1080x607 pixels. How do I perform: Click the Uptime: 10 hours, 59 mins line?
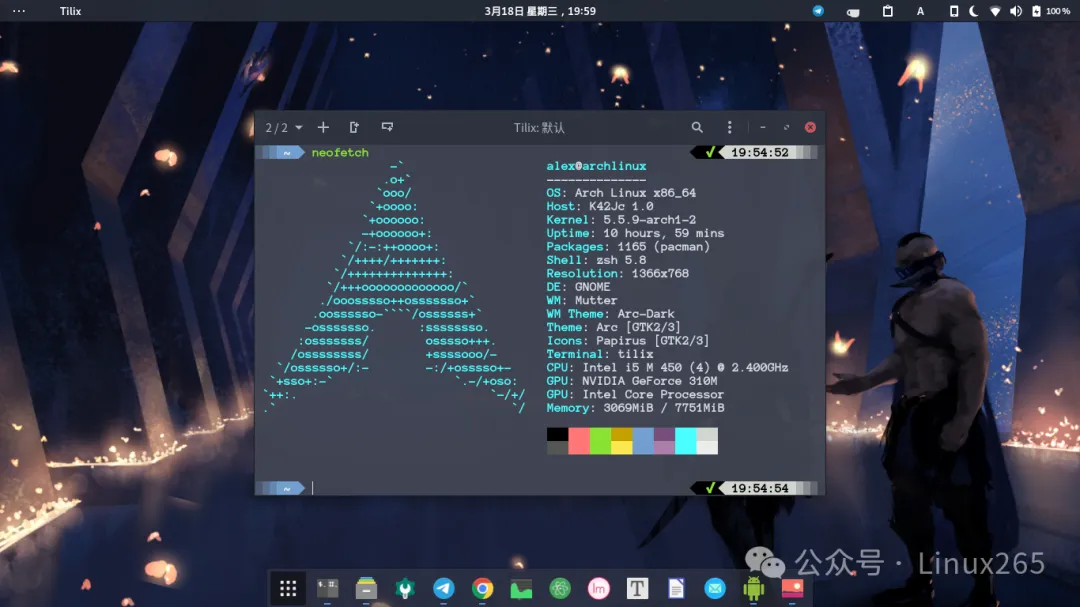635,233
